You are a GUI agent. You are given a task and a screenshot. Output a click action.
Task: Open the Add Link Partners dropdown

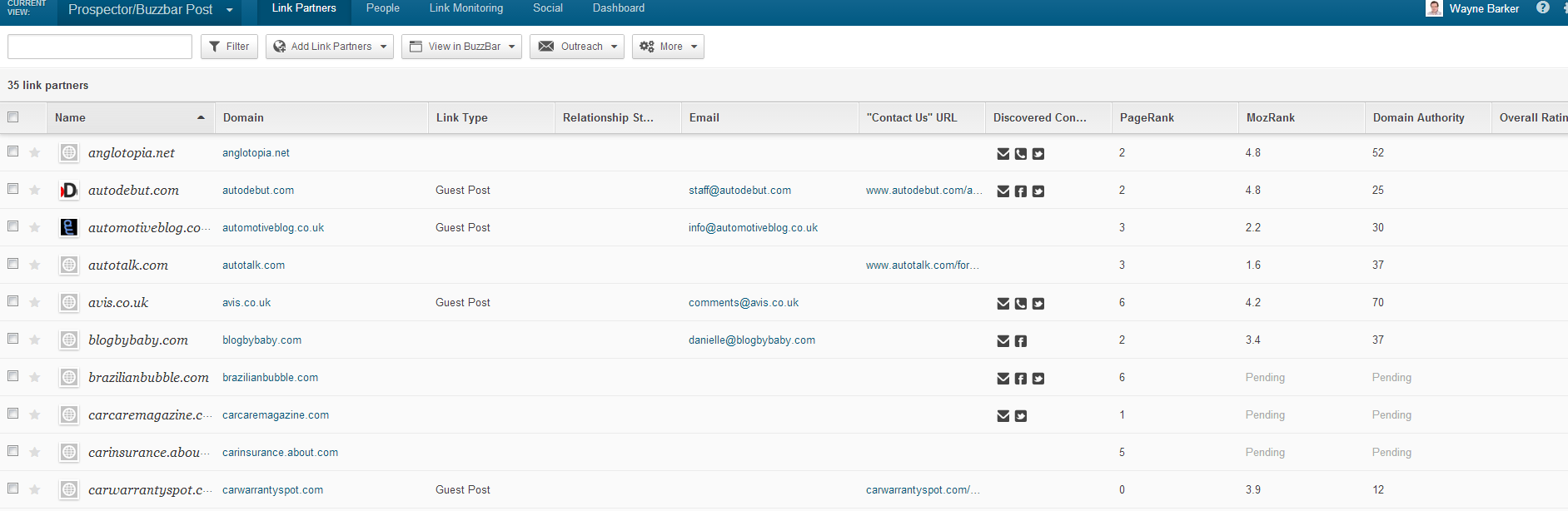pyautogui.click(x=331, y=47)
